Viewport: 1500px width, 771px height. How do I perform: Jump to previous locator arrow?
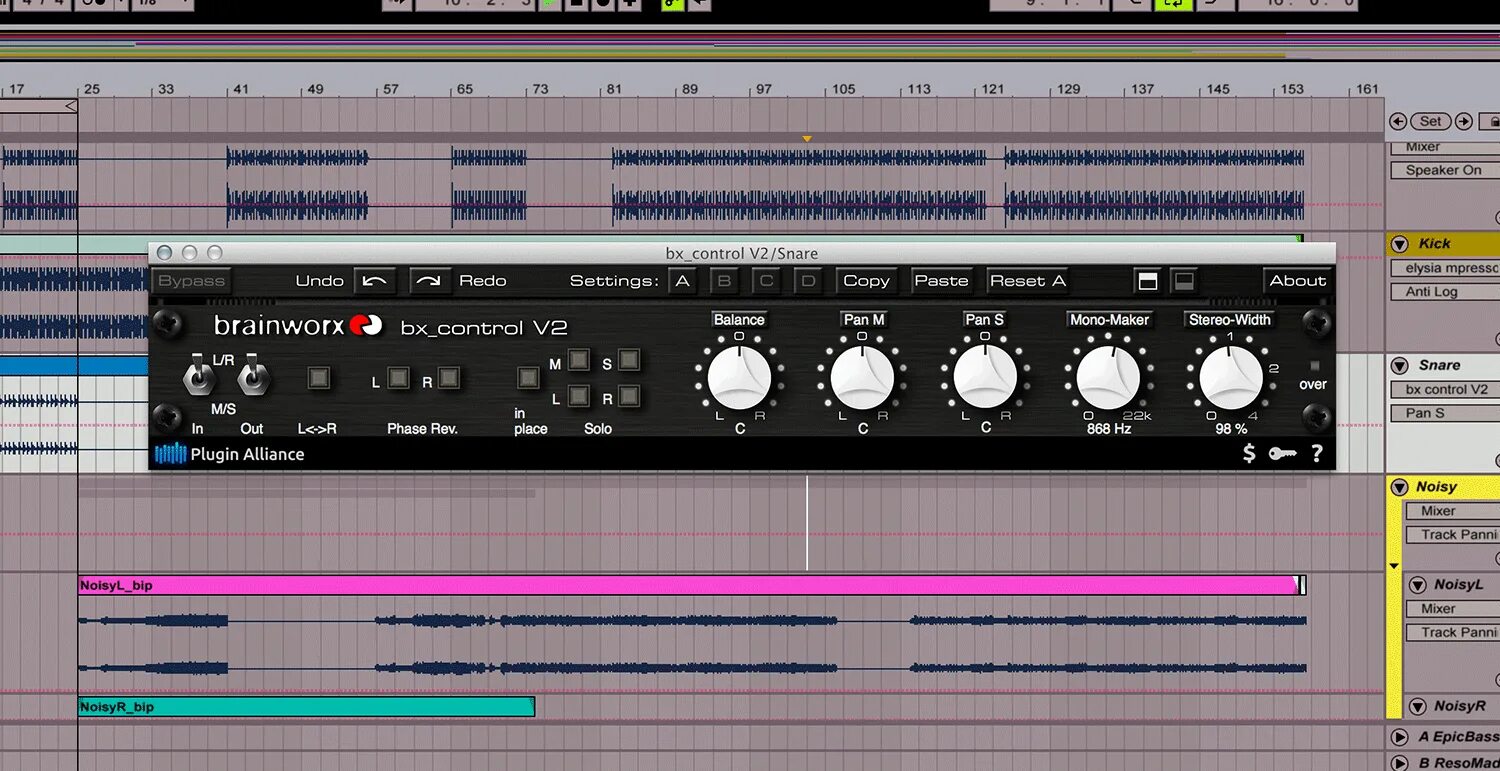[1400, 121]
